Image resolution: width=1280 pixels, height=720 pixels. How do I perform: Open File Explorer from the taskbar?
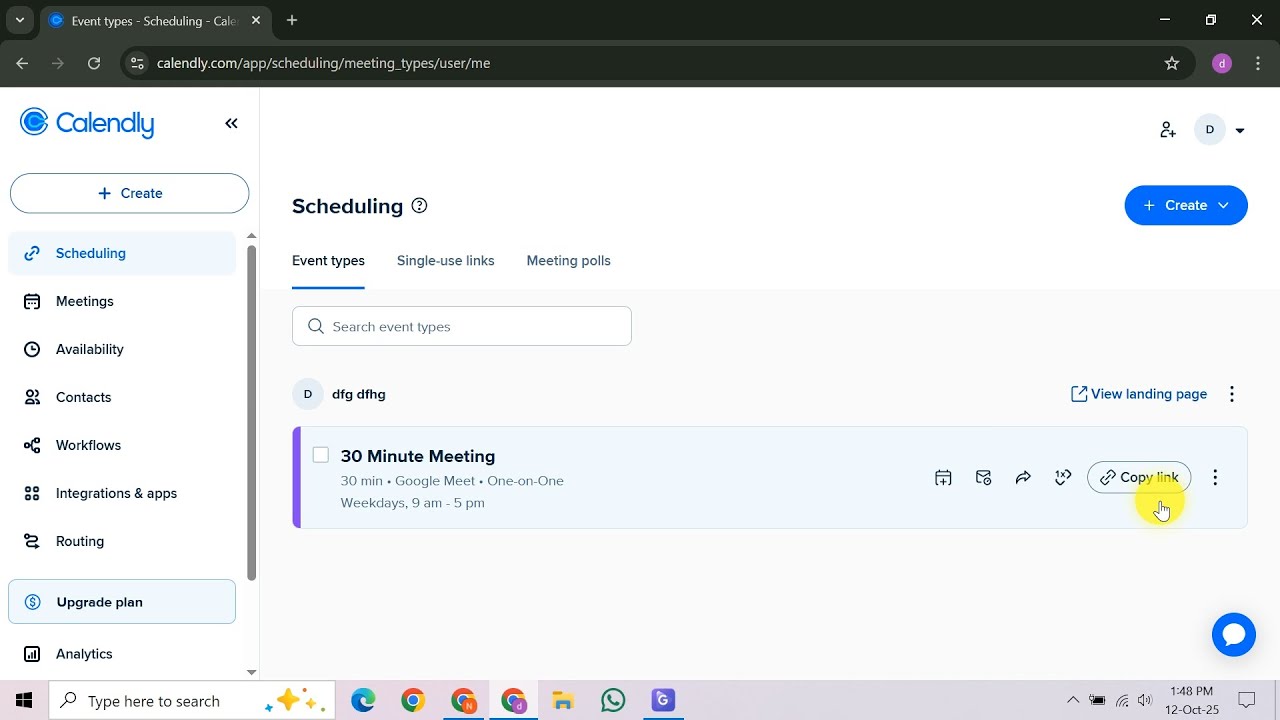[563, 701]
